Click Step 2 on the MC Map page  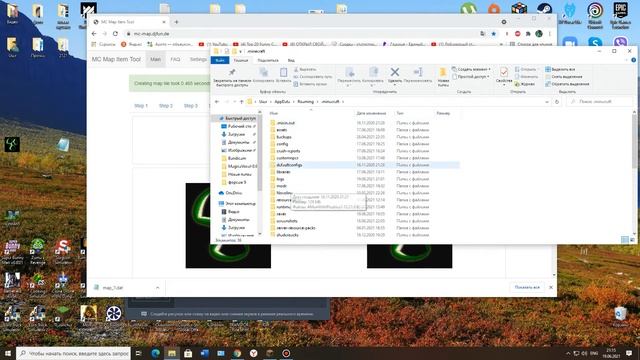click(x=166, y=106)
